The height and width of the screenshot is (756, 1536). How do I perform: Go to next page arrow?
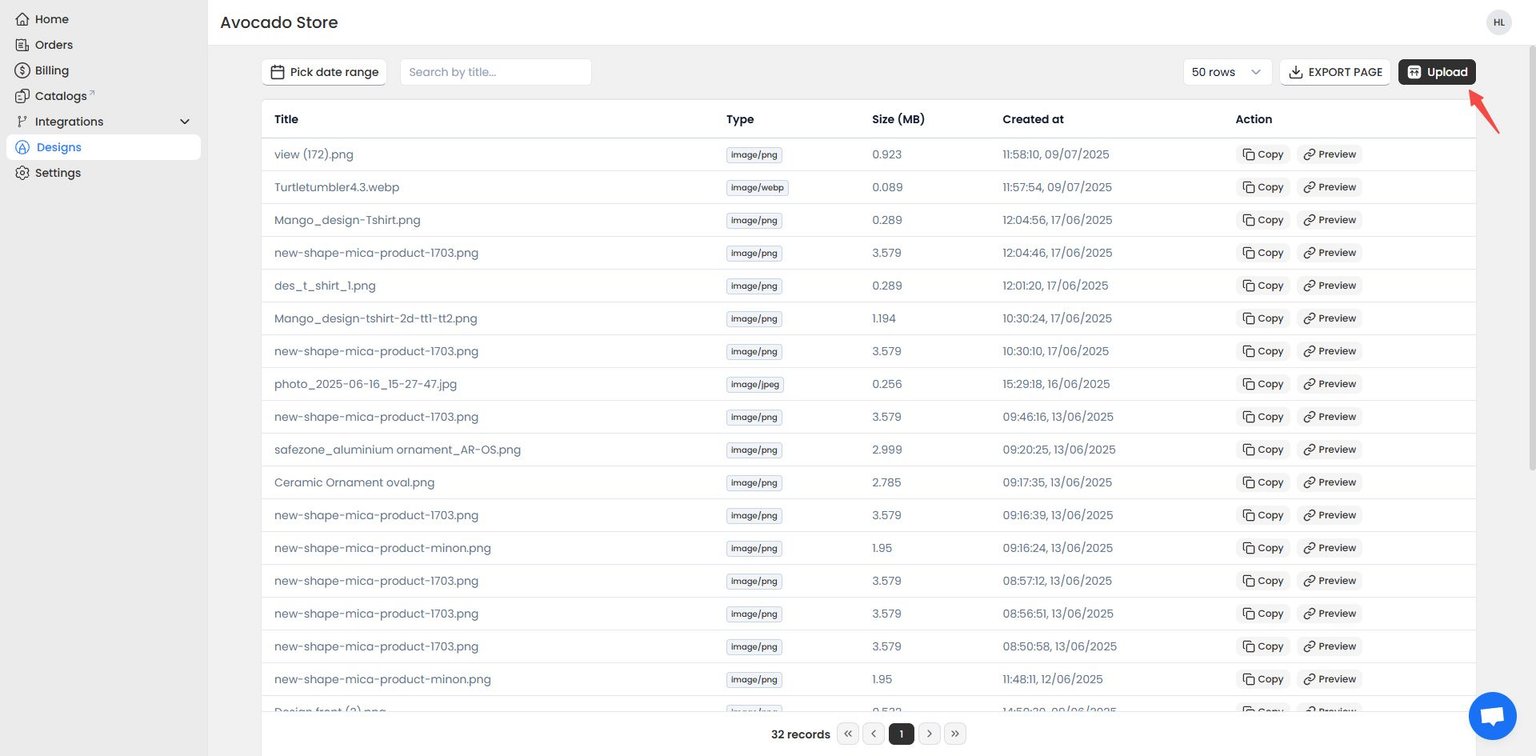(929, 734)
